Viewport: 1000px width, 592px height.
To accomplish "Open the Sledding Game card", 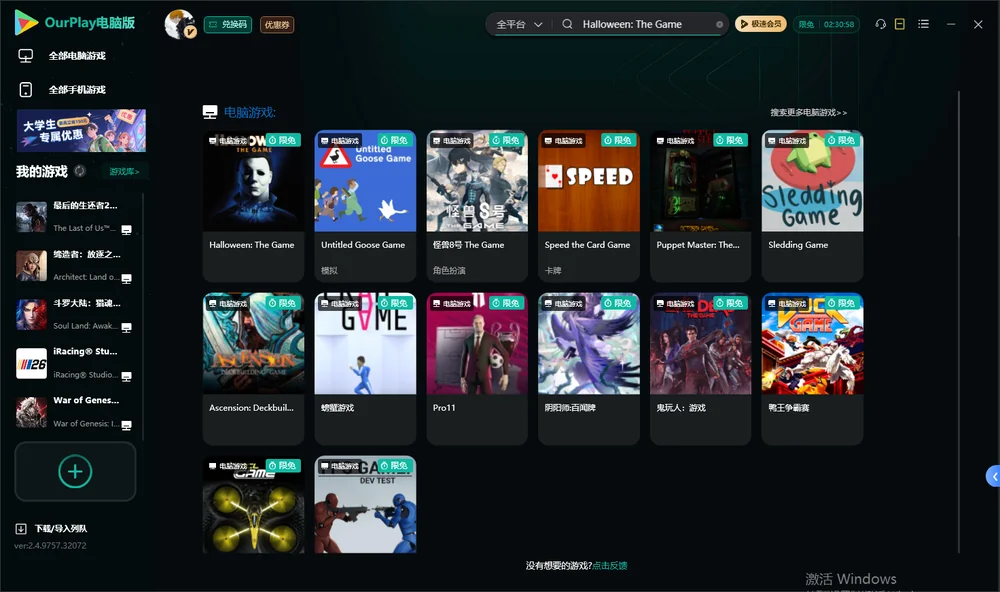I will pyautogui.click(x=812, y=205).
